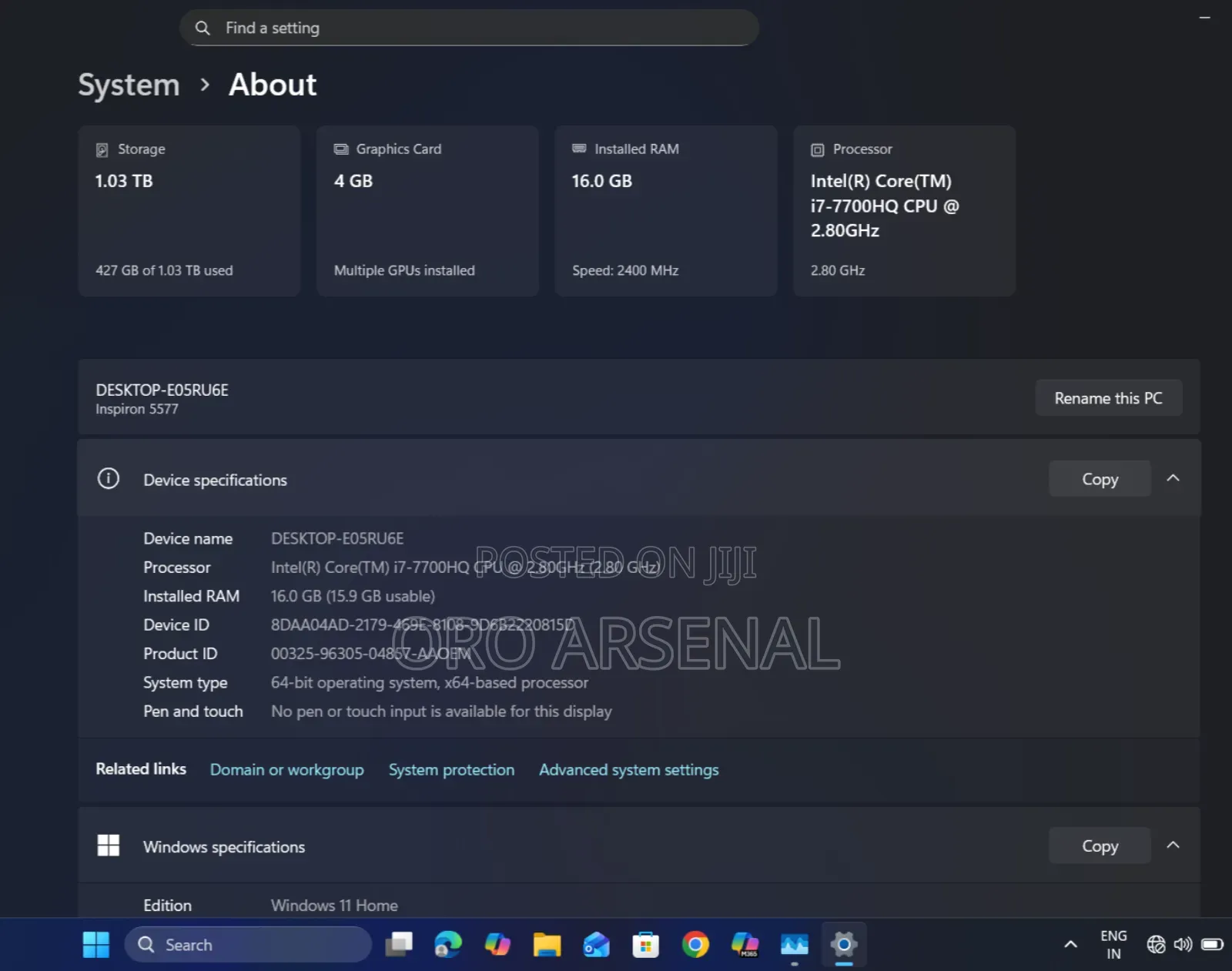Open File Explorer from the taskbar
Viewport: 1232px width, 971px height.
point(547,945)
